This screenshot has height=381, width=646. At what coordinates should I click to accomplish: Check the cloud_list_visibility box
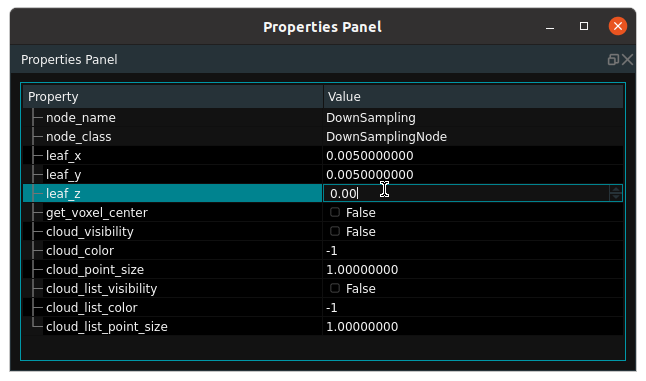[x=335, y=288]
